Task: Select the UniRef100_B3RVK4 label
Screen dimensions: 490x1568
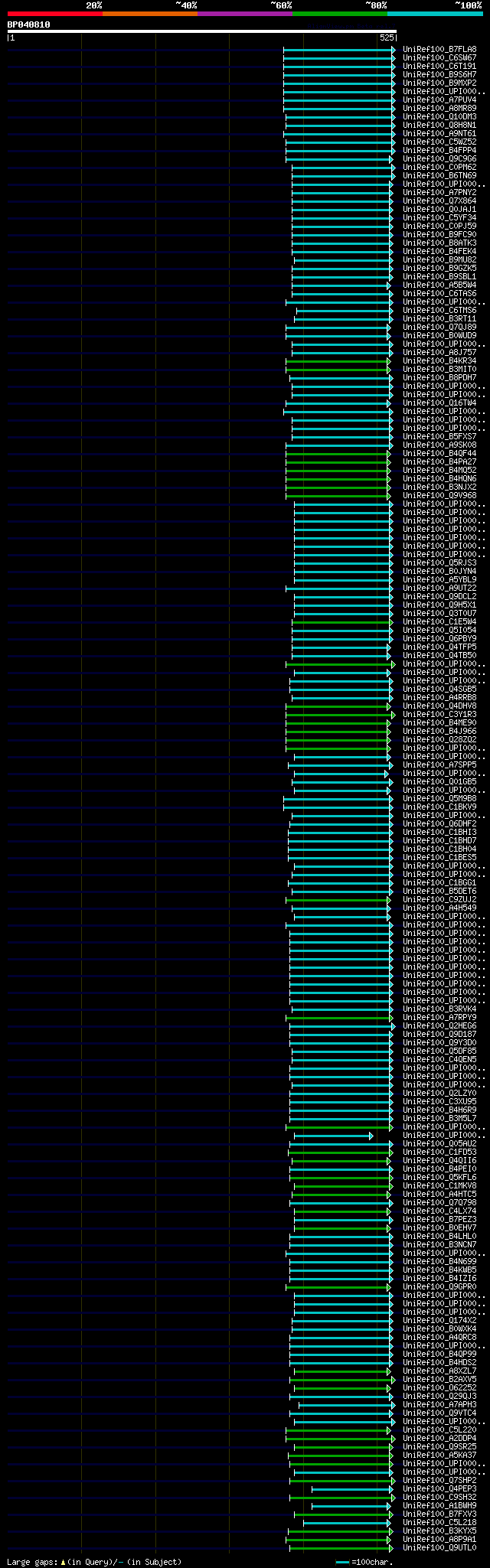Action: coord(439,1009)
